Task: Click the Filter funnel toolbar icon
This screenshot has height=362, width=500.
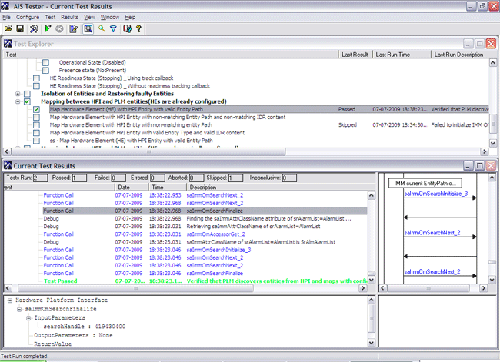Action: (x=113, y=29)
